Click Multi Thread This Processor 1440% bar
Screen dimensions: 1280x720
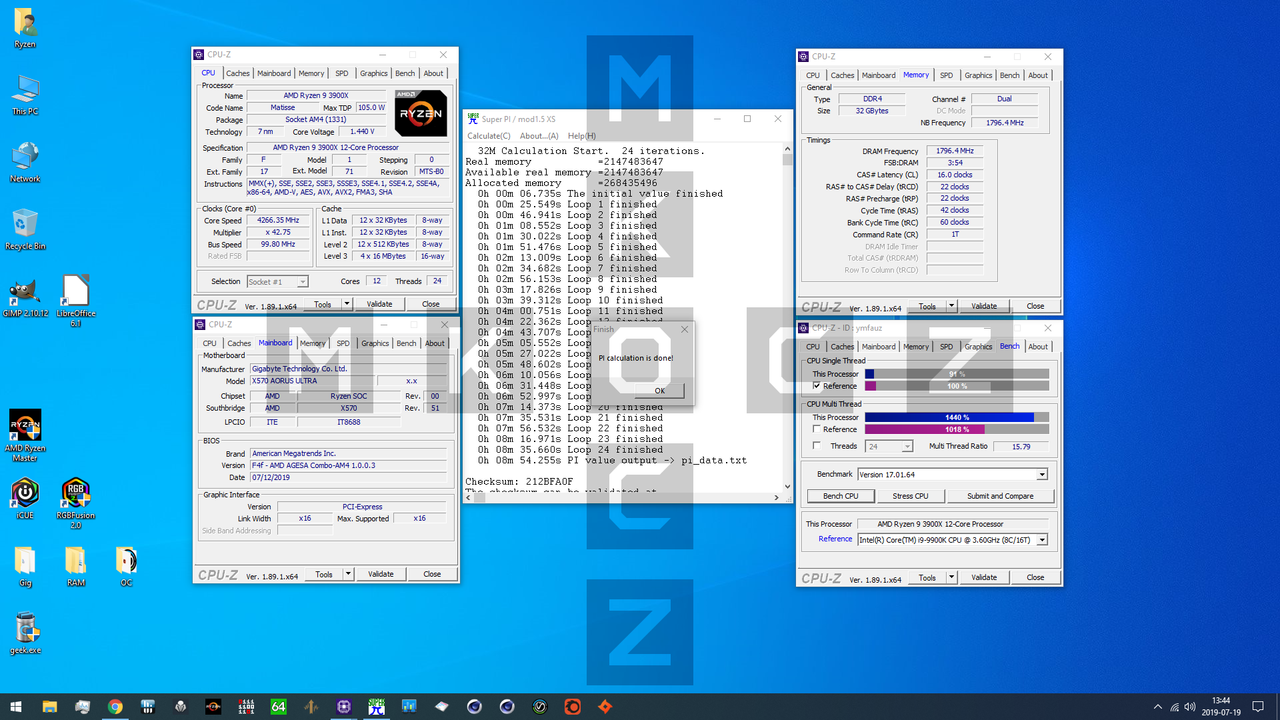[x=957, y=417]
